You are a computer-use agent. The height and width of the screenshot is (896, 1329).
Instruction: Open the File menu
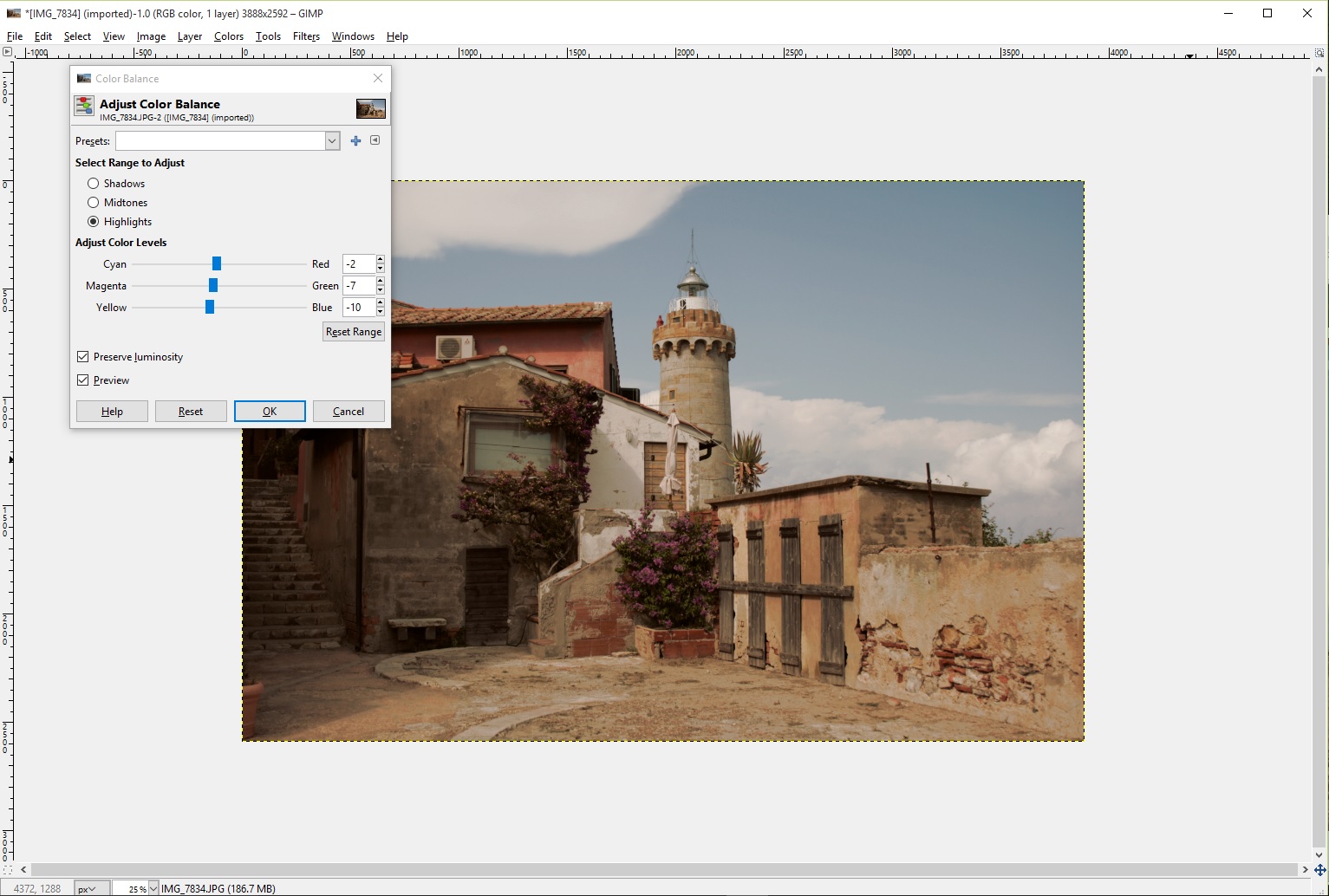(x=15, y=36)
